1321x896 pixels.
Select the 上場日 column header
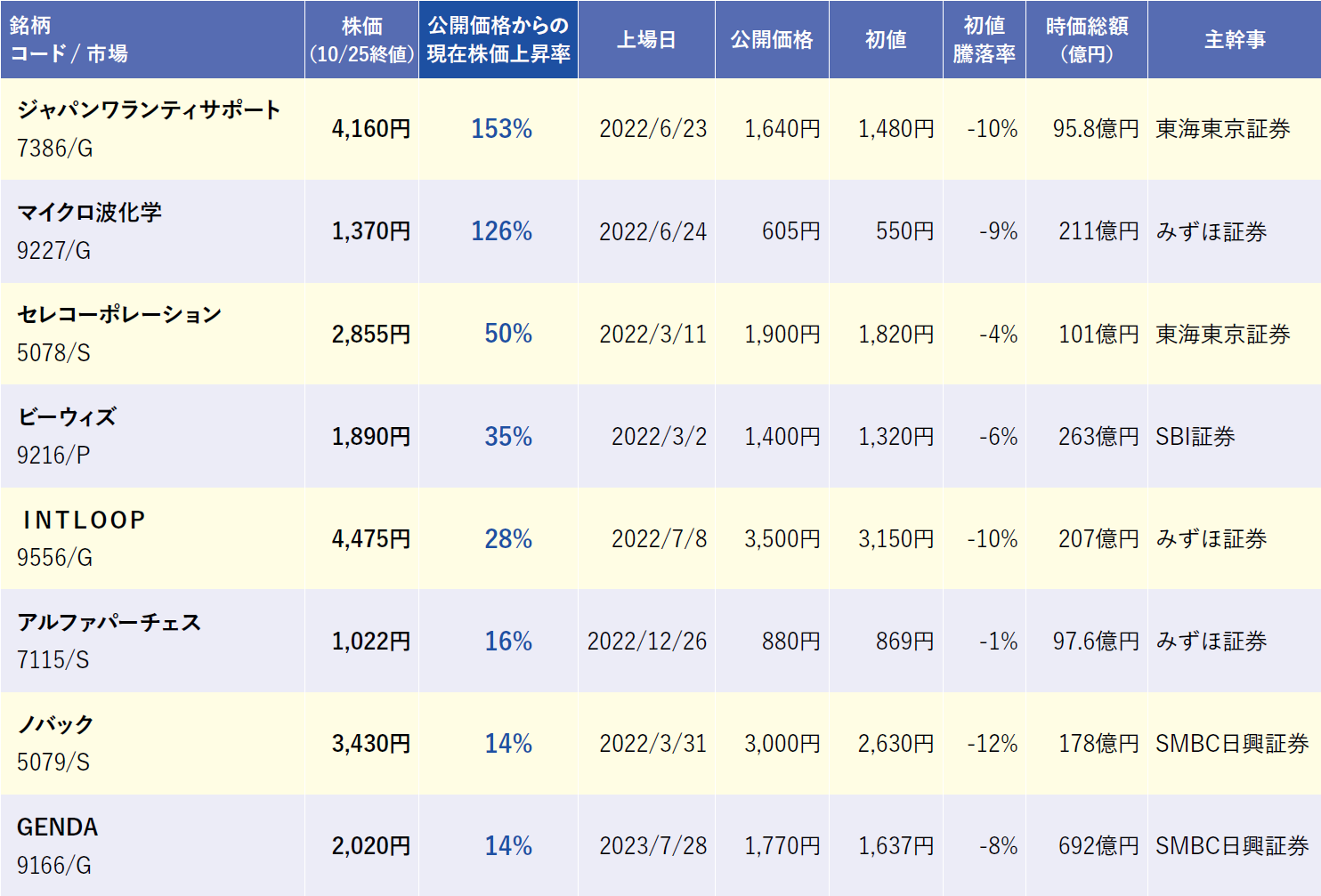click(x=646, y=40)
